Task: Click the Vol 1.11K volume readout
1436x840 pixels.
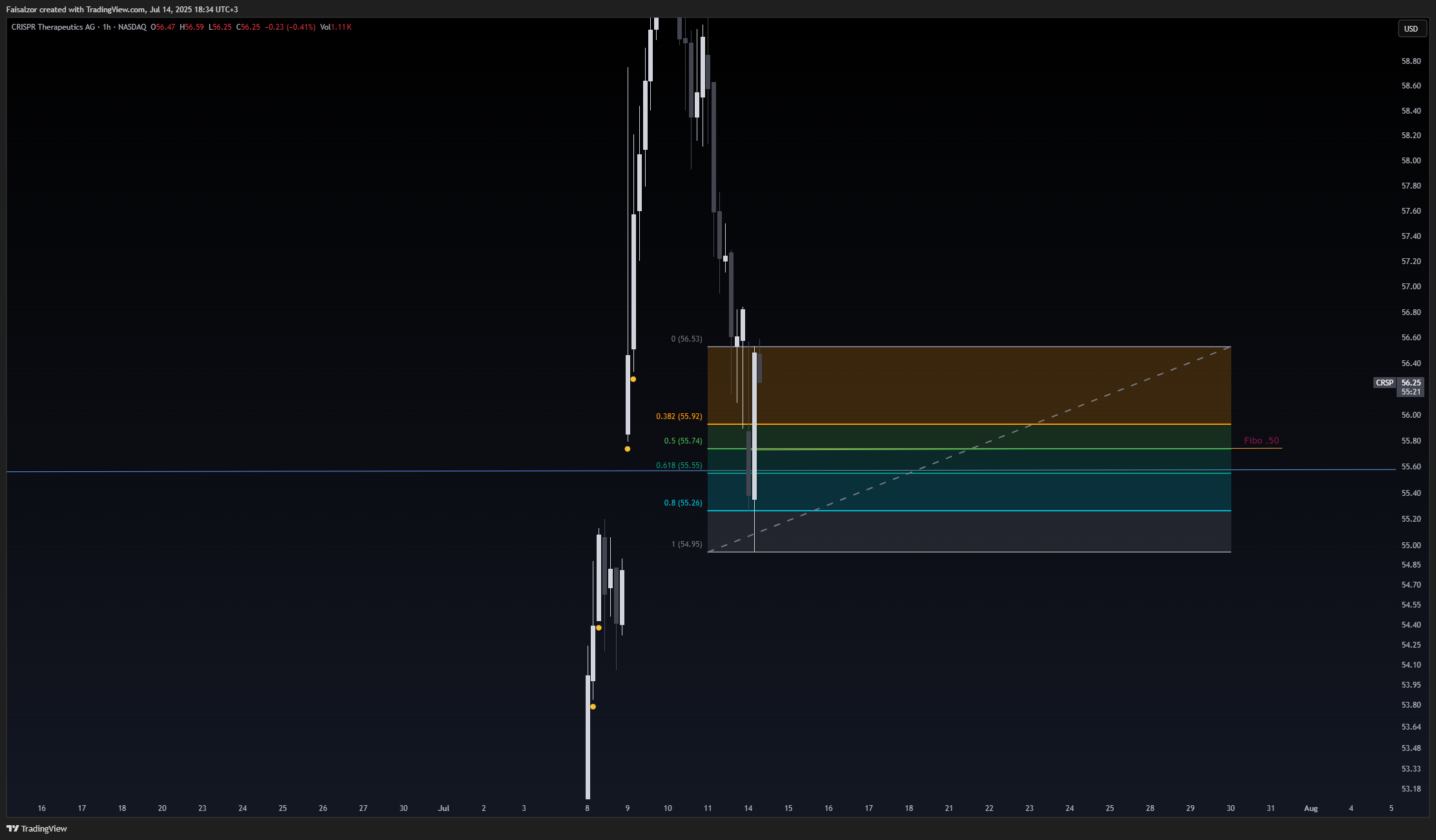Action: (x=336, y=27)
